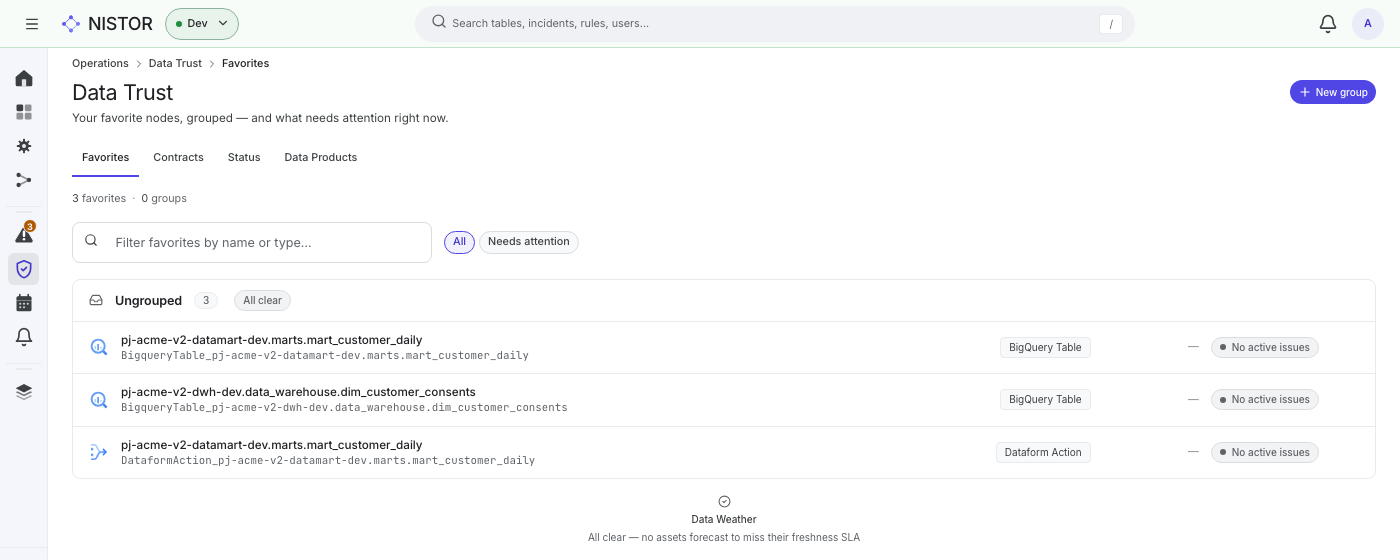Click the Favorites breadcrumb
The image size is (1400, 560).
coord(245,63)
